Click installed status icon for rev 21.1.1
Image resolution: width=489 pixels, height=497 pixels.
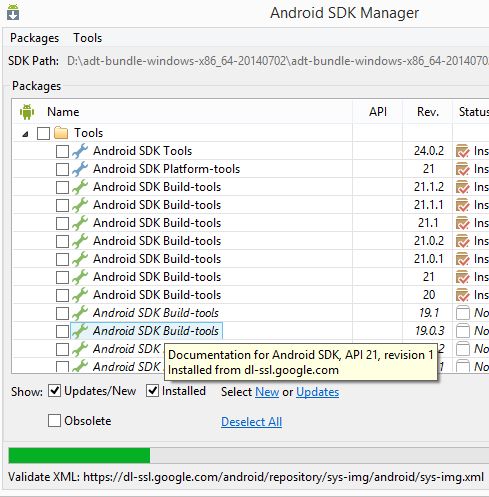[x=463, y=205]
